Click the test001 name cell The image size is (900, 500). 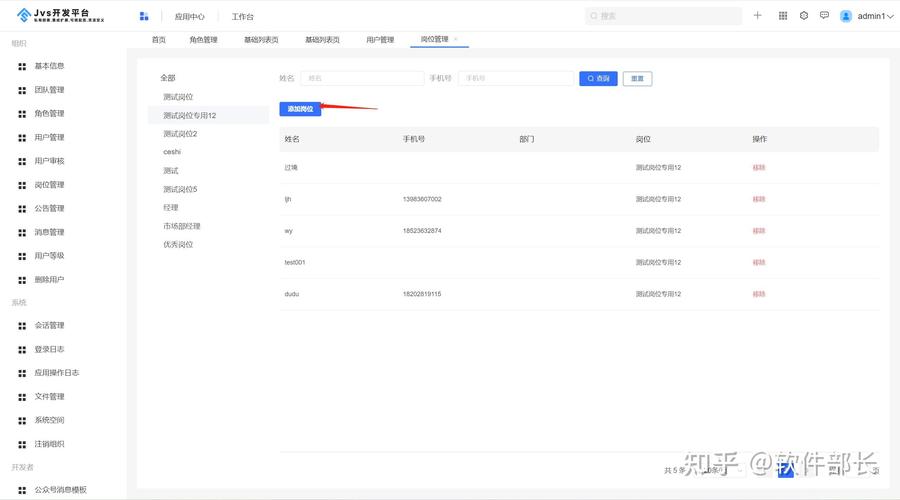[294, 262]
